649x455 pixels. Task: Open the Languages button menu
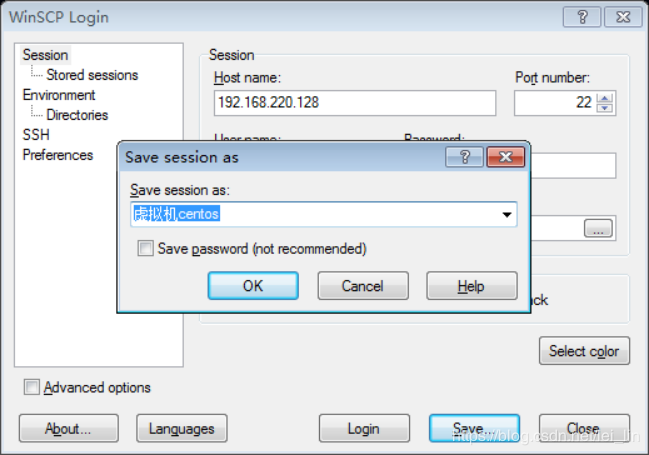tap(181, 428)
